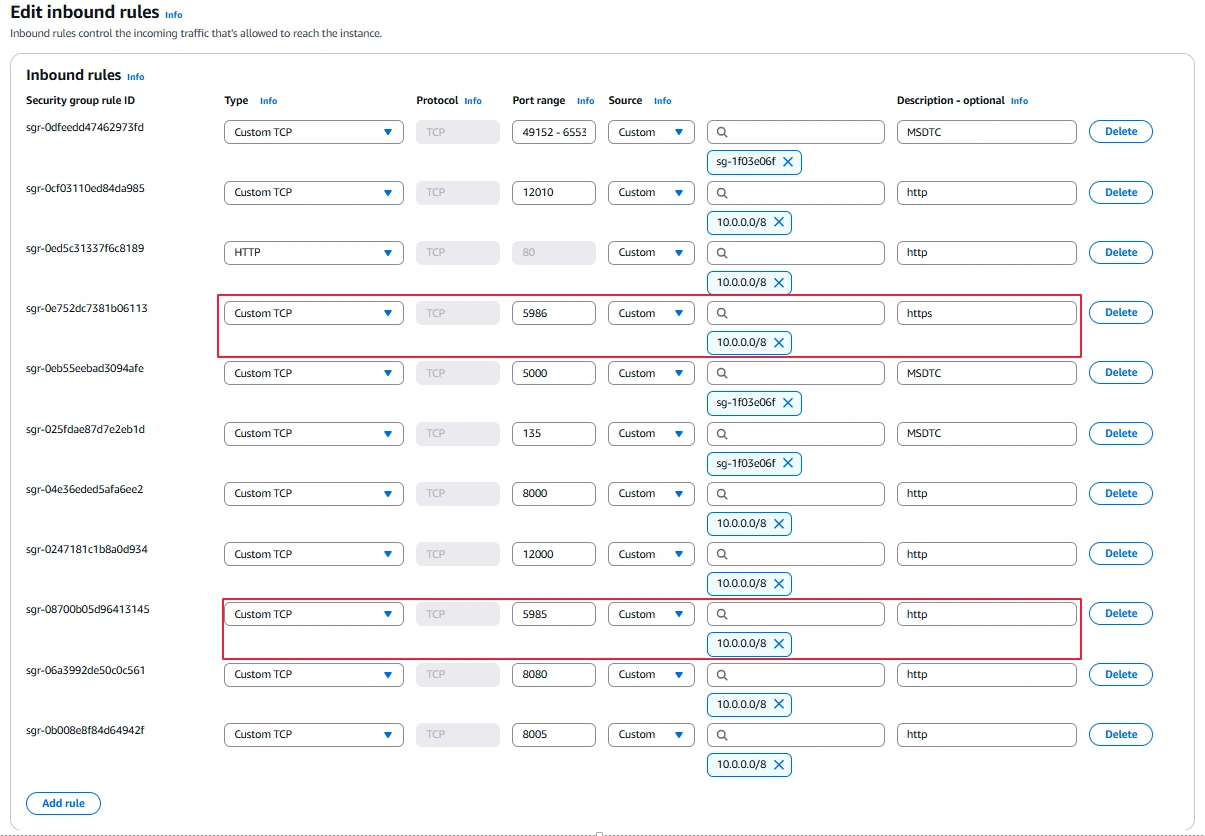Open Source dropdown for port 5000 rule
The height and width of the screenshot is (836, 1205).
click(x=651, y=373)
